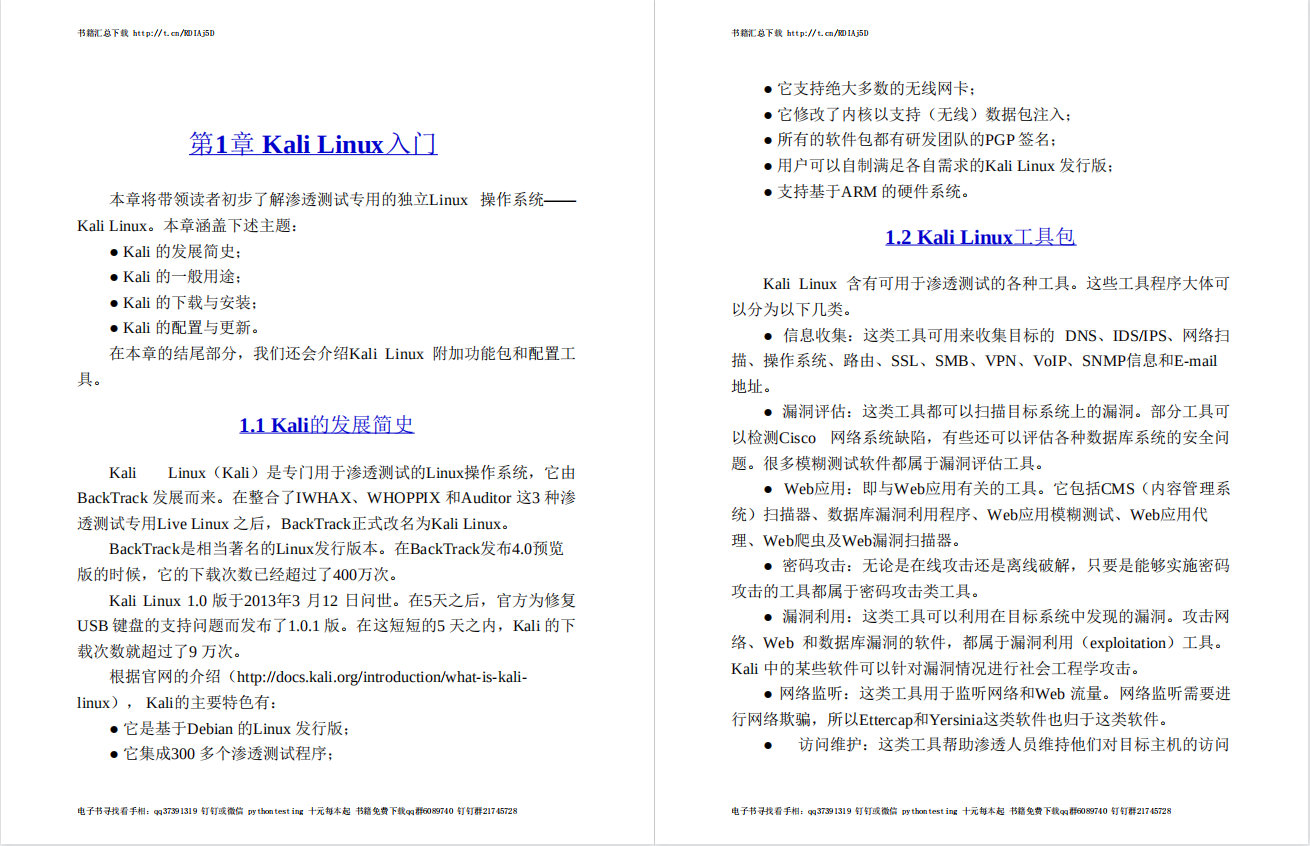Click the "1.2 Kali Linux工具包" section link
The width and height of the screenshot is (1310, 846).
point(980,237)
